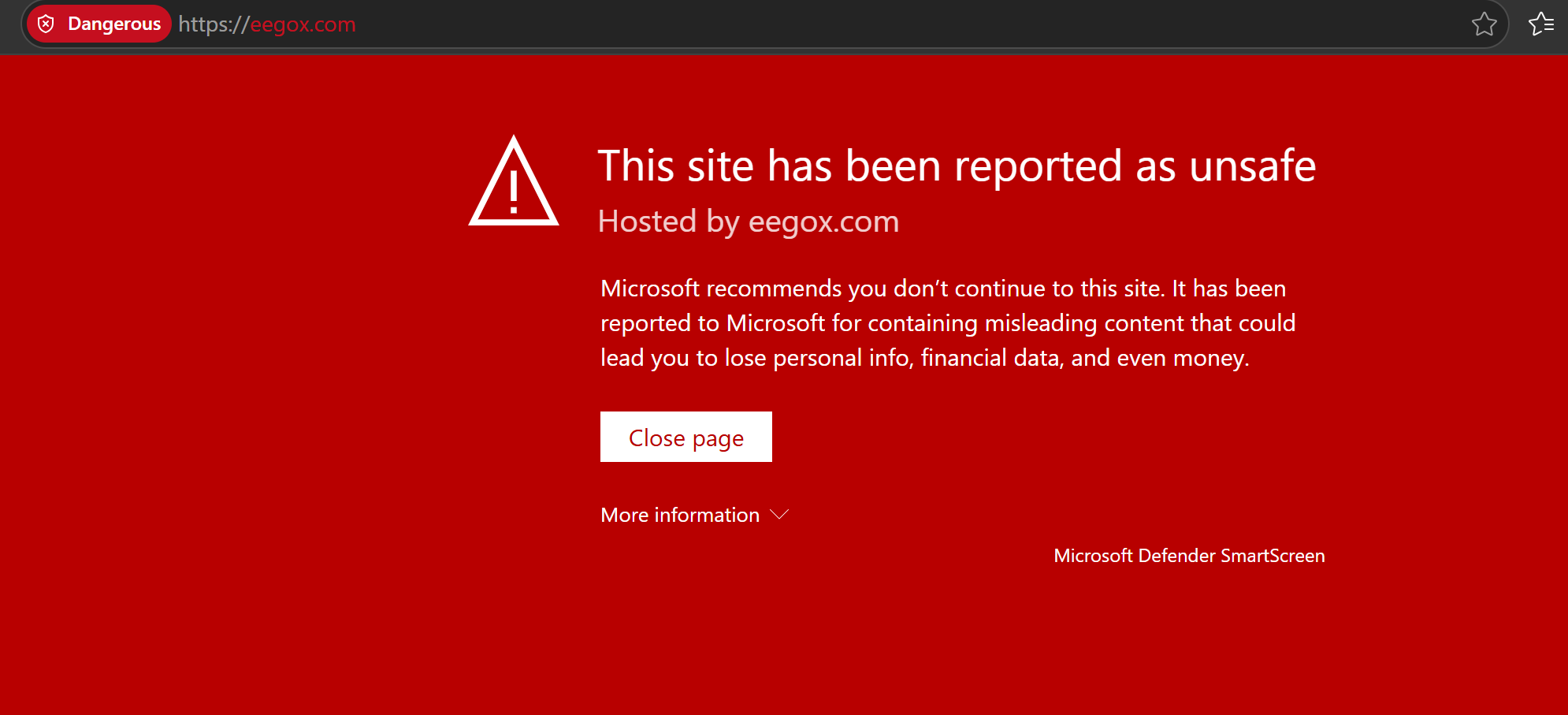1568x715 pixels.
Task: Click the Close page button
Action: click(686, 437)
